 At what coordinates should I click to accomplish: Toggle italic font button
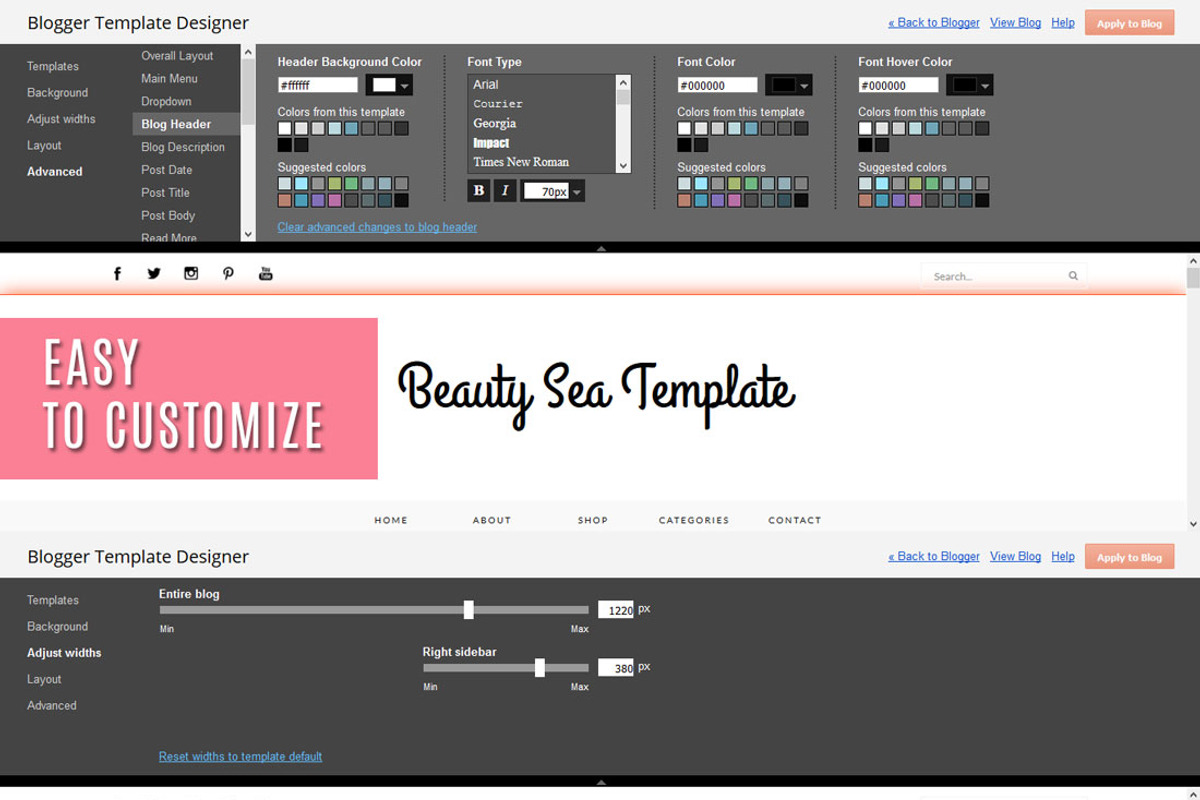[x=505, y=190]
